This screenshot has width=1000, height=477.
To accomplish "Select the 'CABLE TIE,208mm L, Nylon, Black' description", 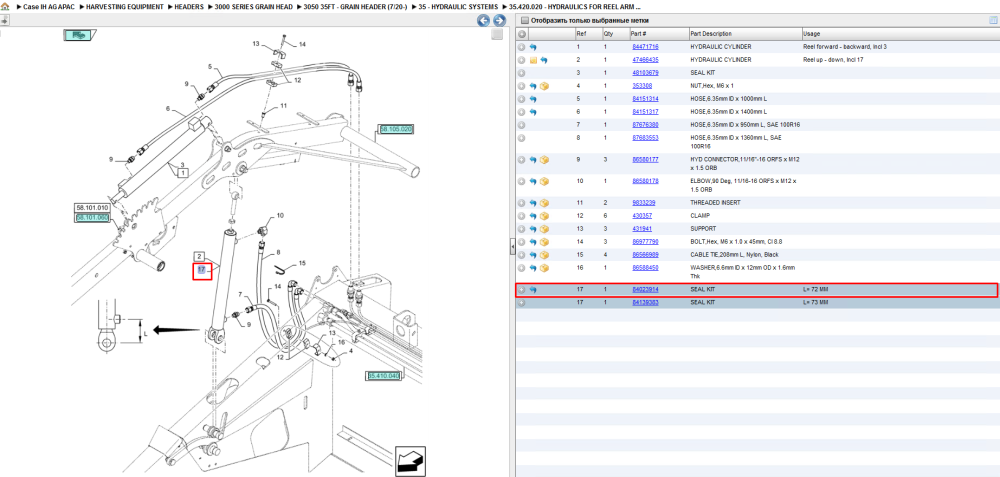I will click(734, 255).
